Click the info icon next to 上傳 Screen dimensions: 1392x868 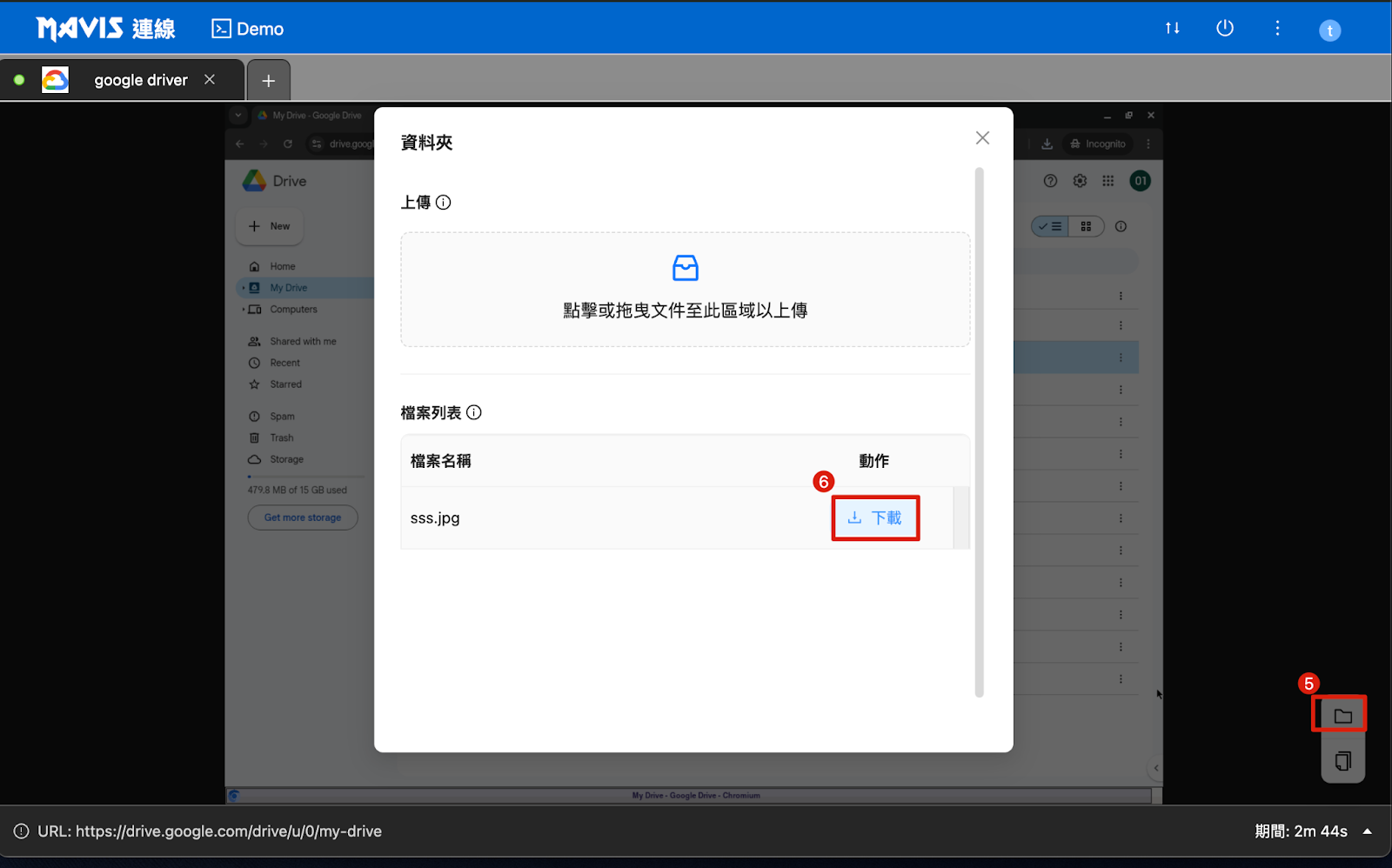coord(444,203)
